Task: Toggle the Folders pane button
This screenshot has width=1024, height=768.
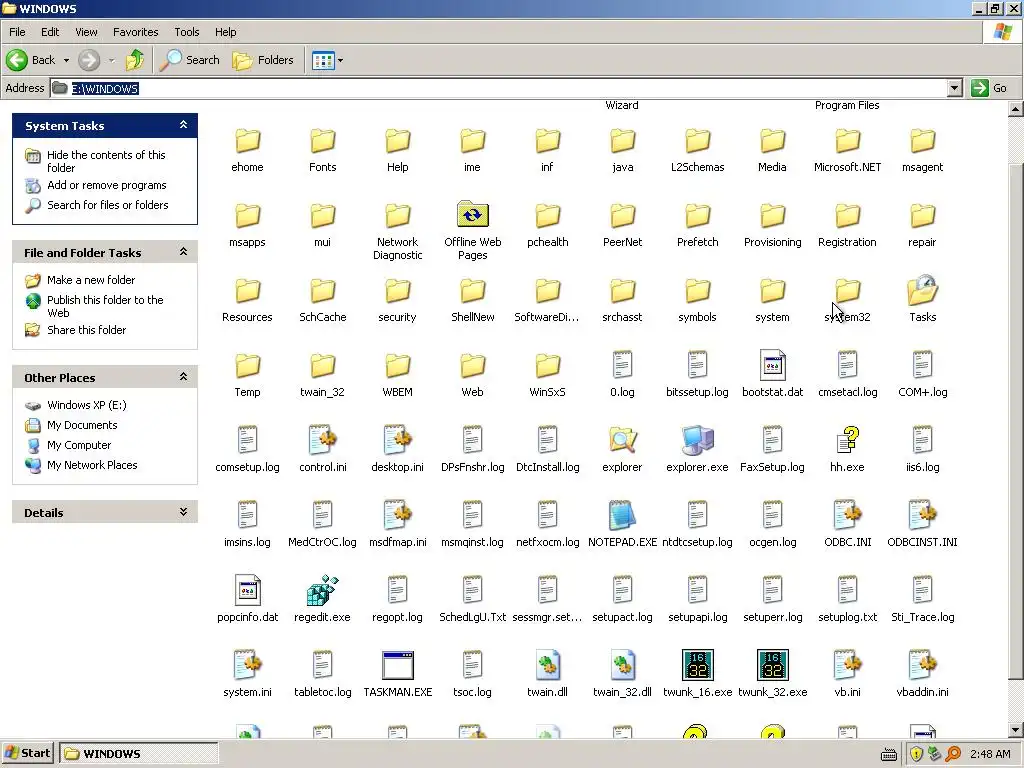Action: [263, 60]
